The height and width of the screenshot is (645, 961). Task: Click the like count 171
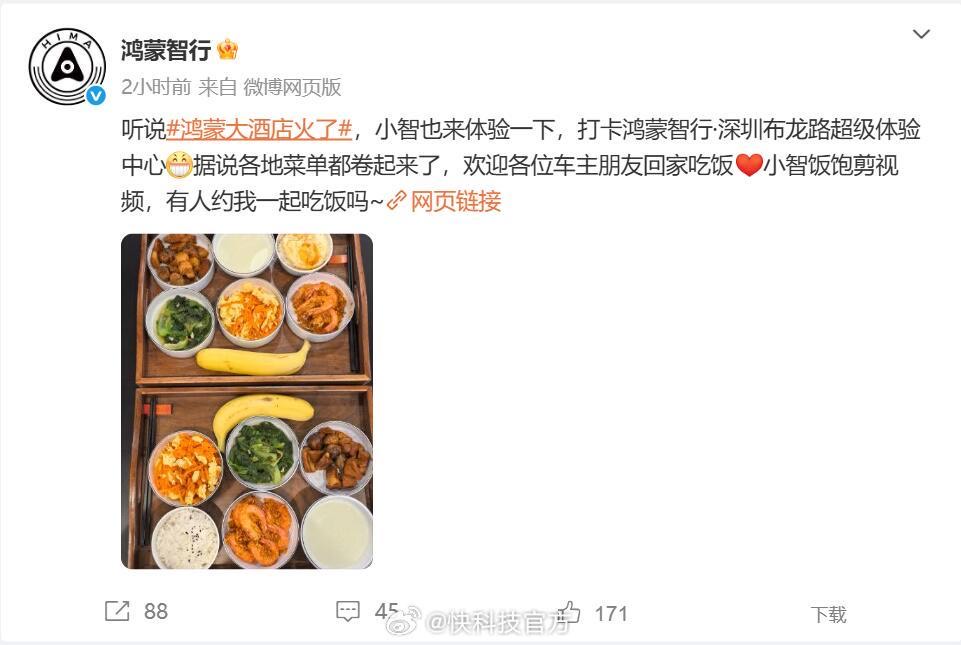tap(611, 614)
